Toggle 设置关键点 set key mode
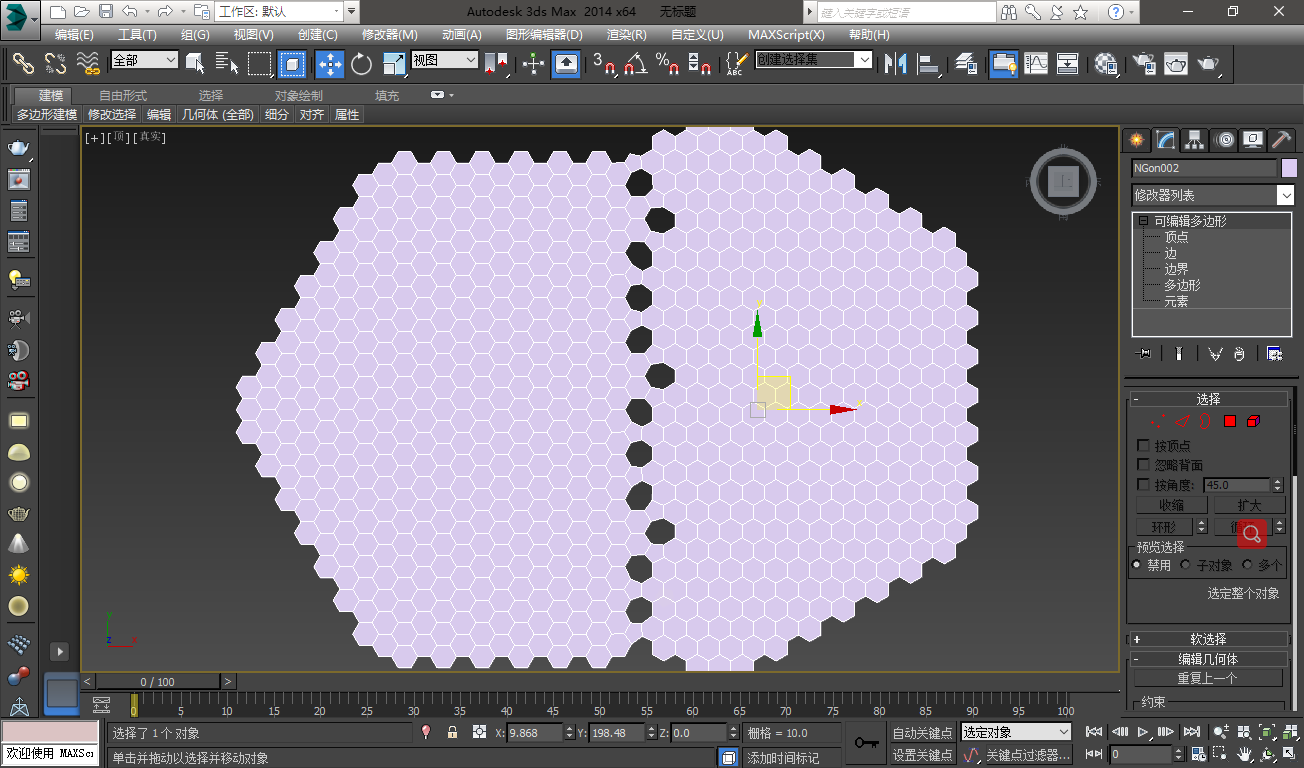This screenshot has width=1304, height=768. [924, 755]
